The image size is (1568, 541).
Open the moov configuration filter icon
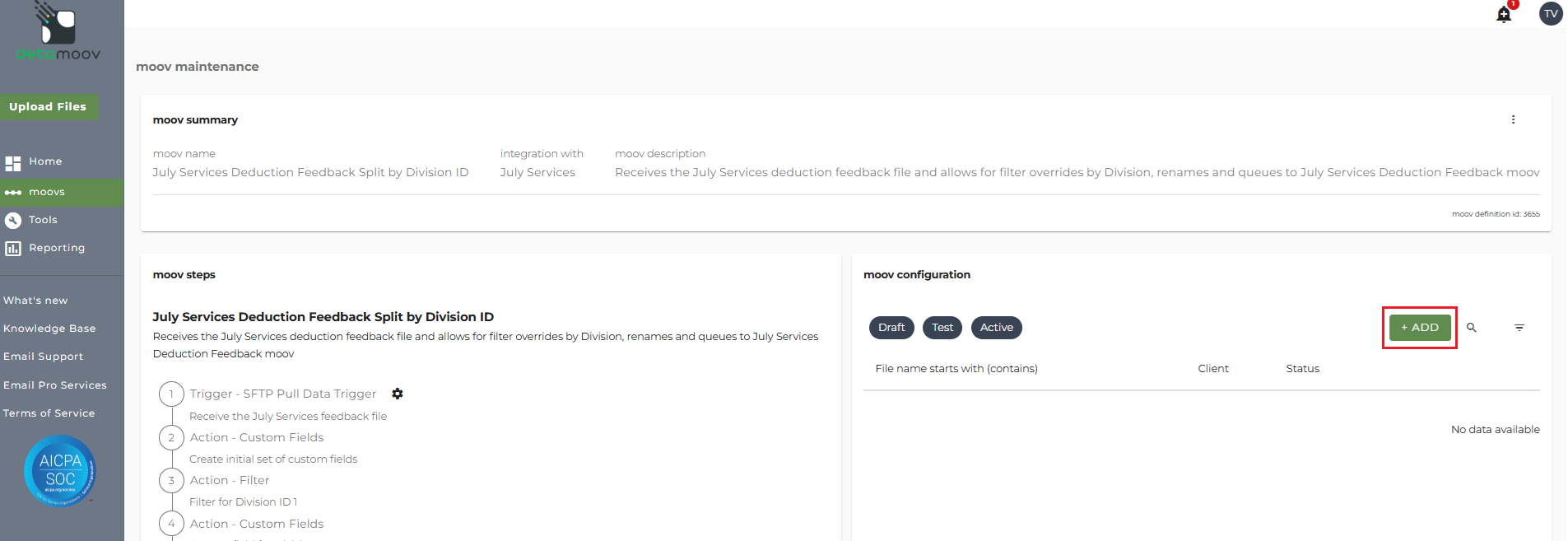(1519, 328)
